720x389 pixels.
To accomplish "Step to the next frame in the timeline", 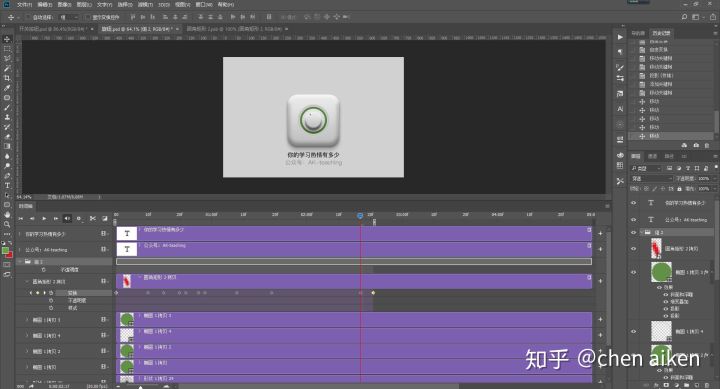I will tap(56, 219).
